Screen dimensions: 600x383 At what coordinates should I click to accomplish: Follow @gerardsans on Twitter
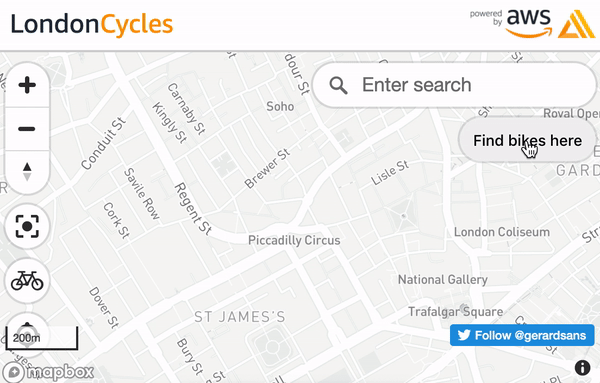(x=522, y=335)
